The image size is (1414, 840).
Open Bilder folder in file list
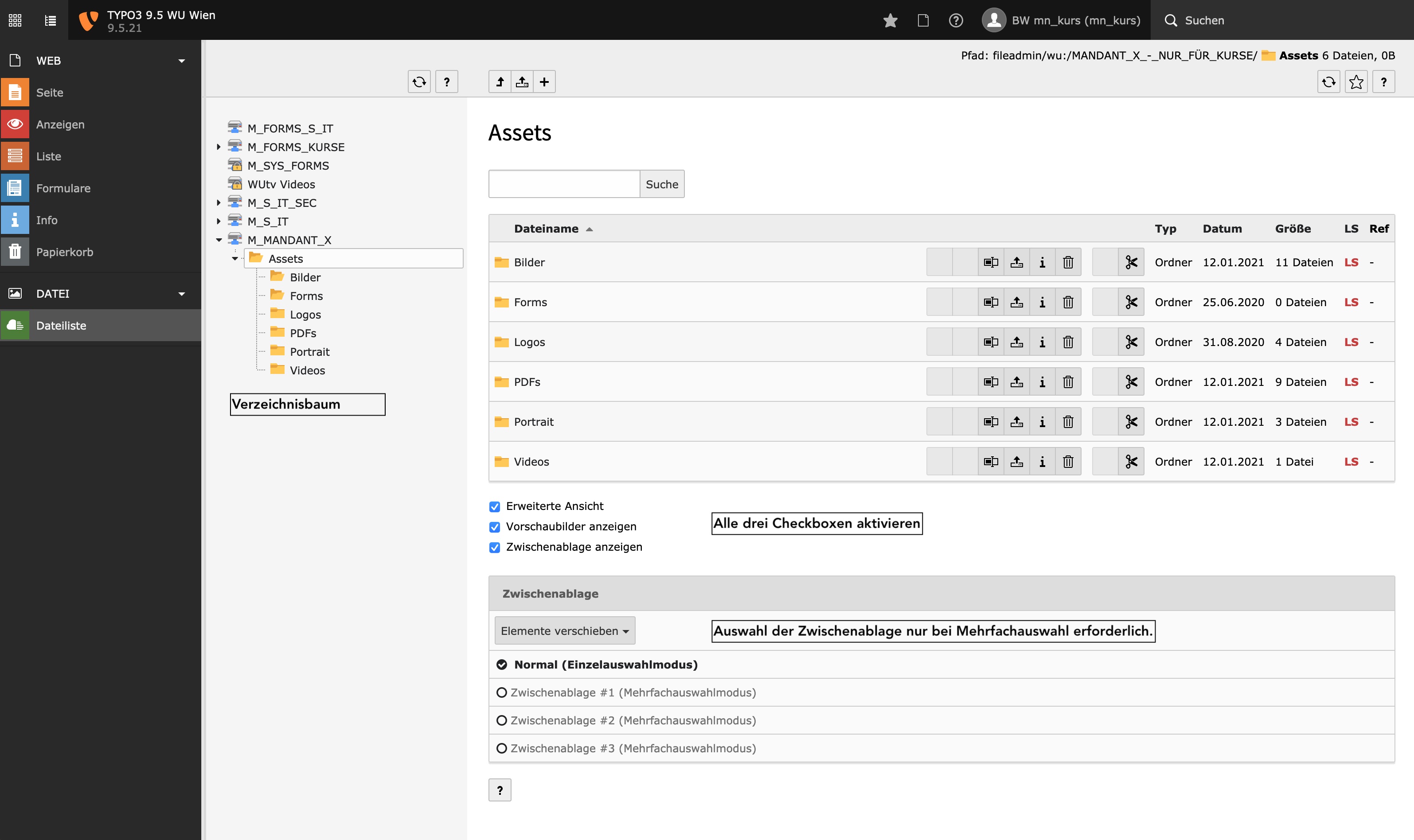coord(529,262)
